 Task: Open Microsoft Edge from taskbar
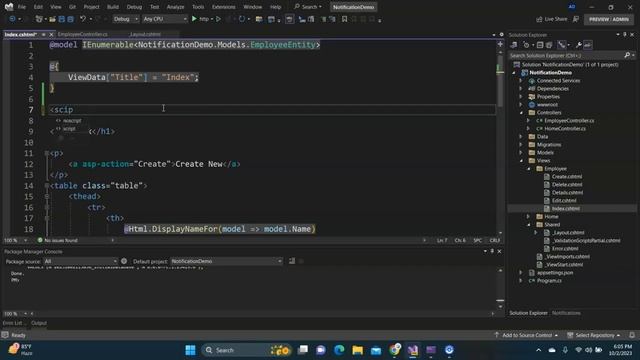(339, 350)
